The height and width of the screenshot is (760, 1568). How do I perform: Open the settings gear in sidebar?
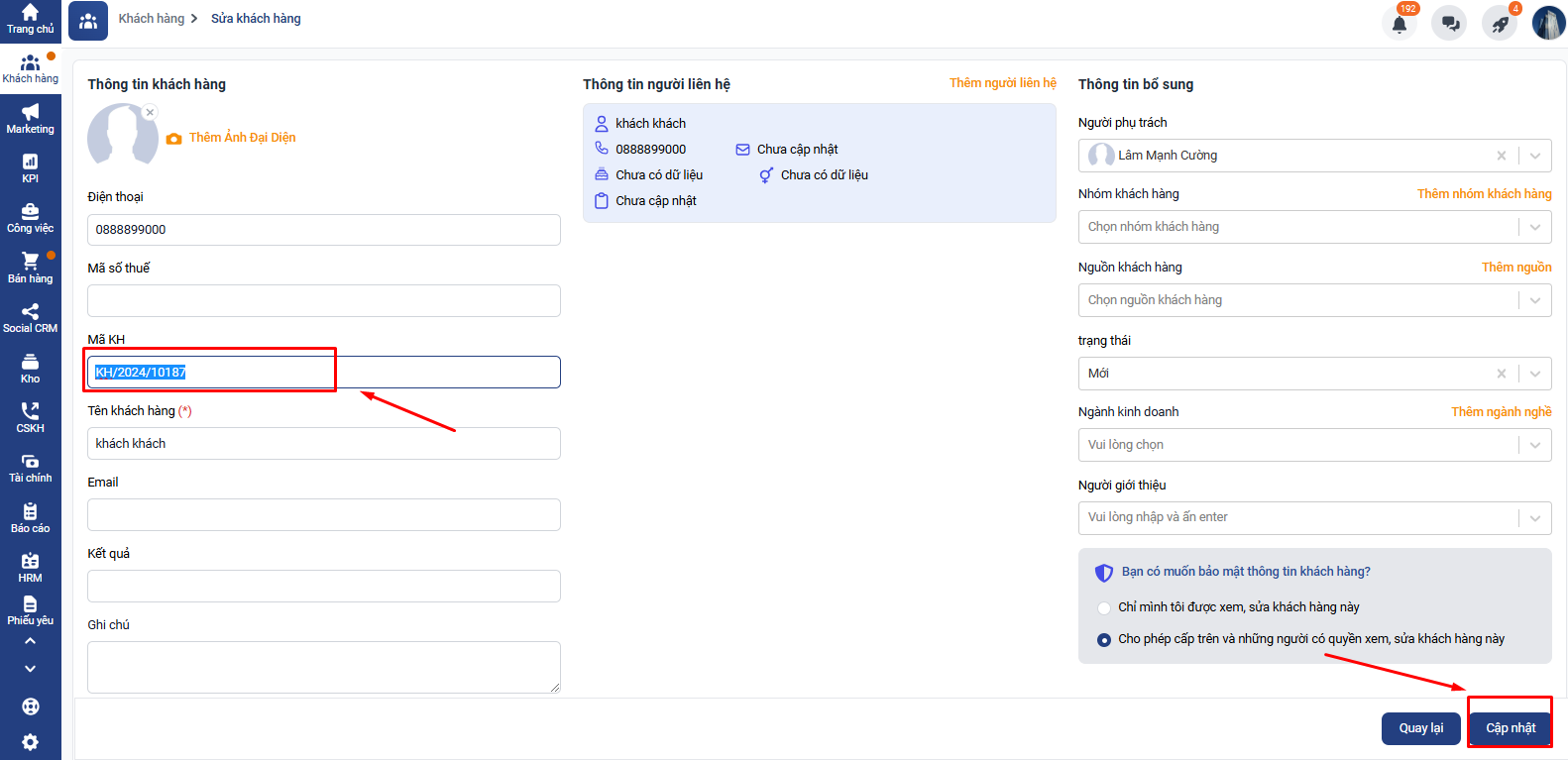point(30,742)
